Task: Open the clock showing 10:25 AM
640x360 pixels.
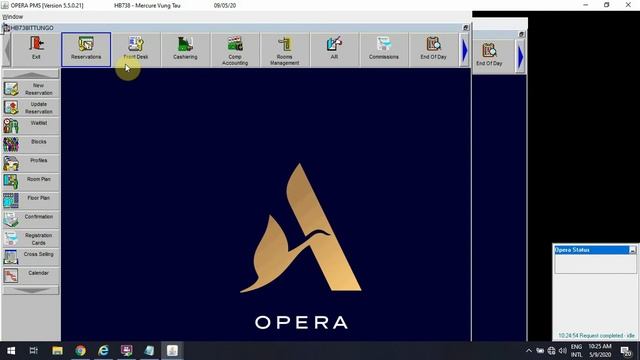Action: (600, 351)
